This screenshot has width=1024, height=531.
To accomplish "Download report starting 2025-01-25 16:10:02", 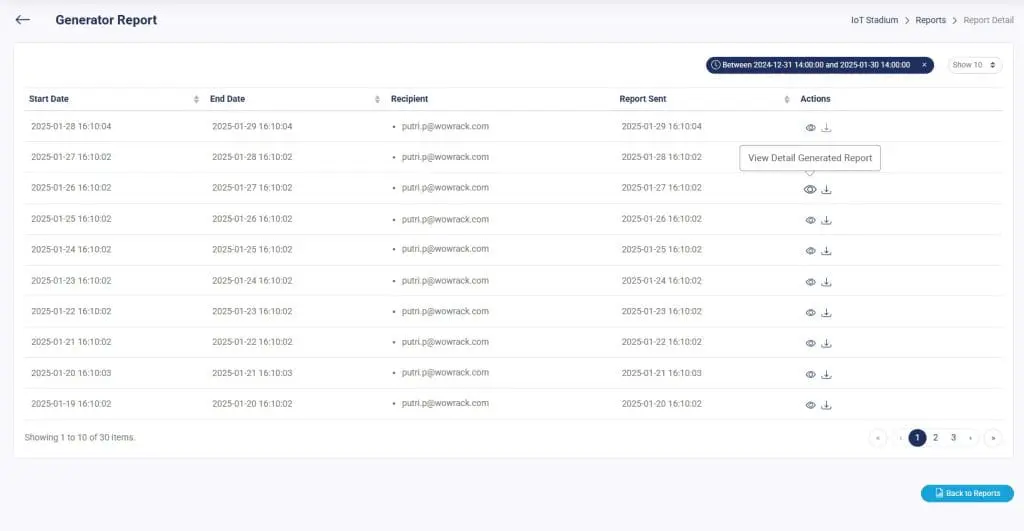I will 826,221.
